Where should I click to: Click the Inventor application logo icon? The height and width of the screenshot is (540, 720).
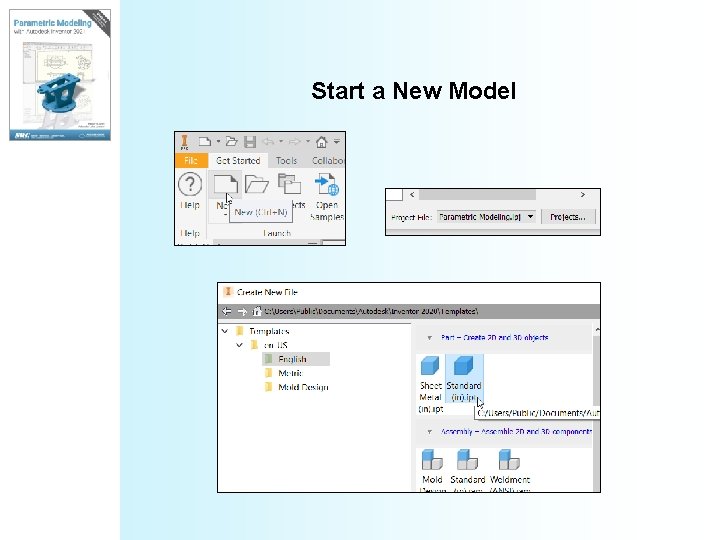point(185,142)
